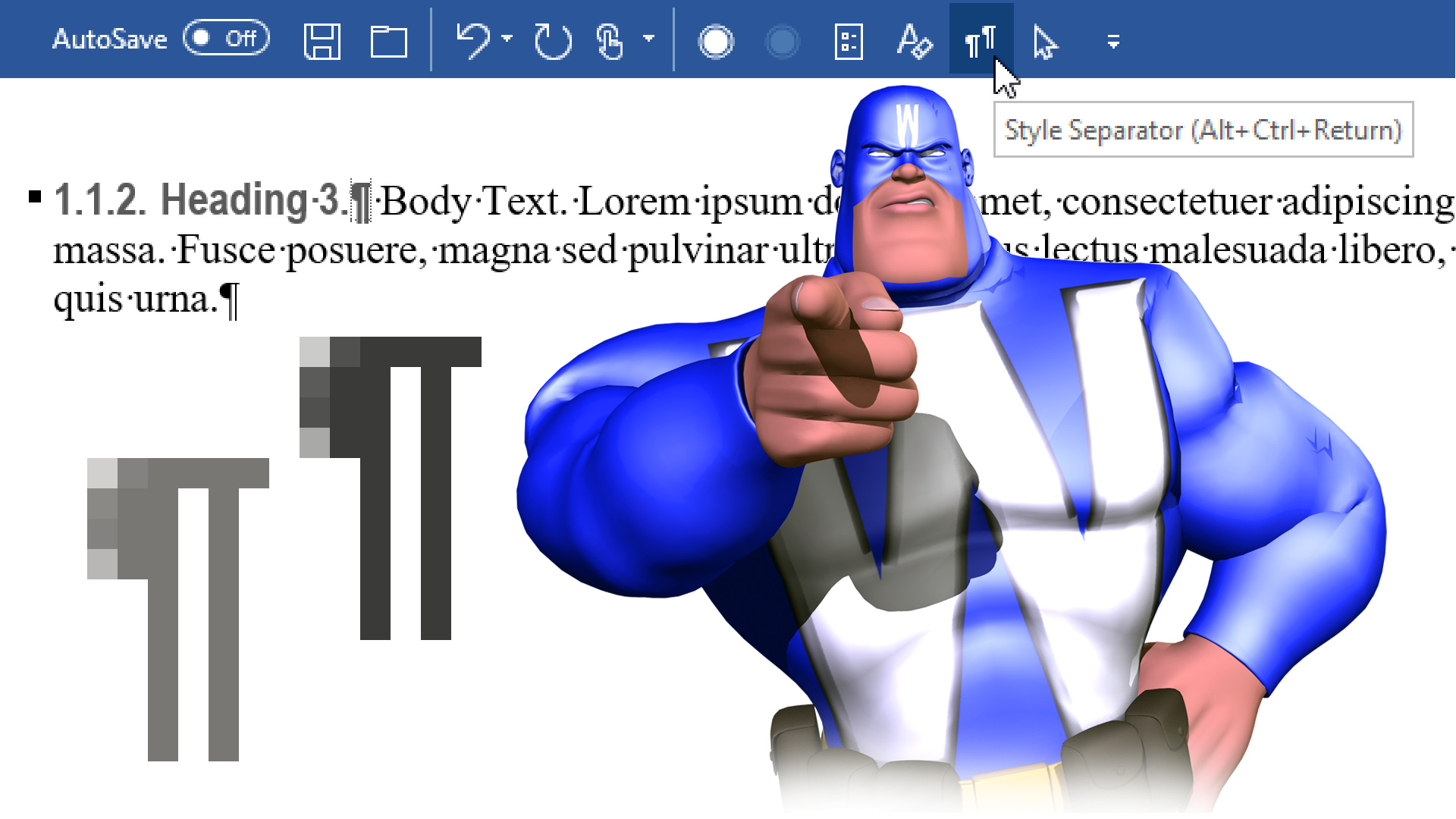Image resolution: width=1456 pixels, height=819 pixels.
Task: Expand the Undo history dropdown arrow
Action: click(x=507, y=38)
